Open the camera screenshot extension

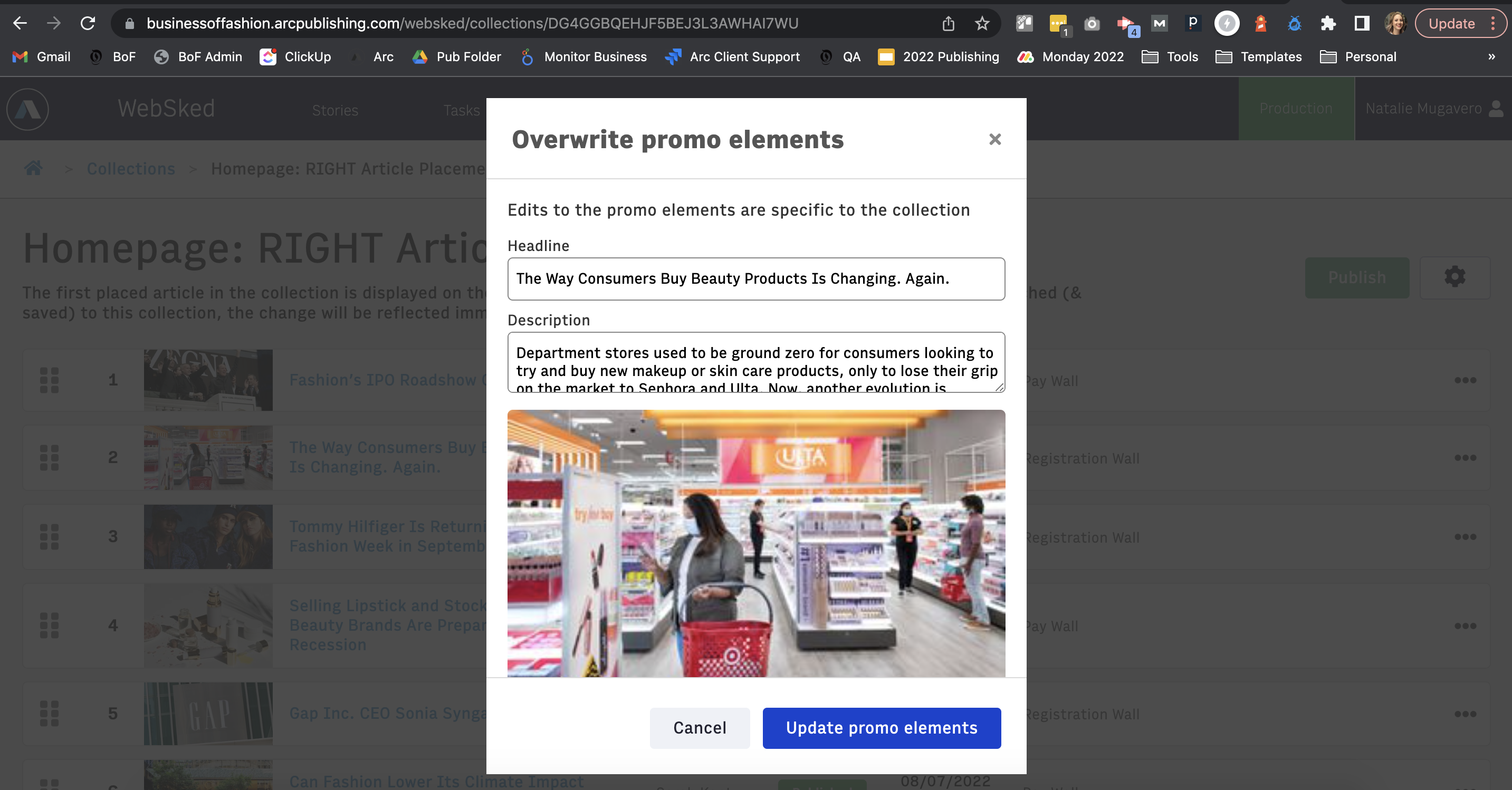pos(1092,24)
